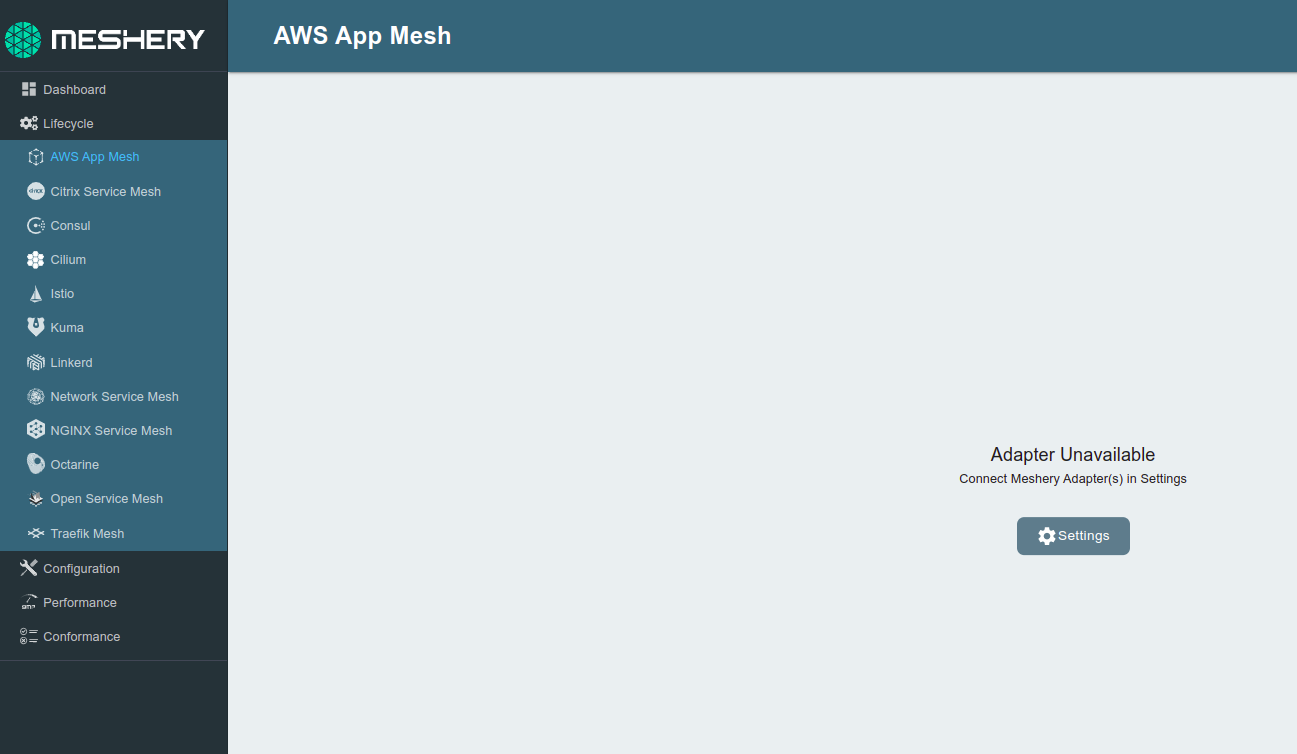
Task: Click the Linkerd icon
Action: point(35,362)
